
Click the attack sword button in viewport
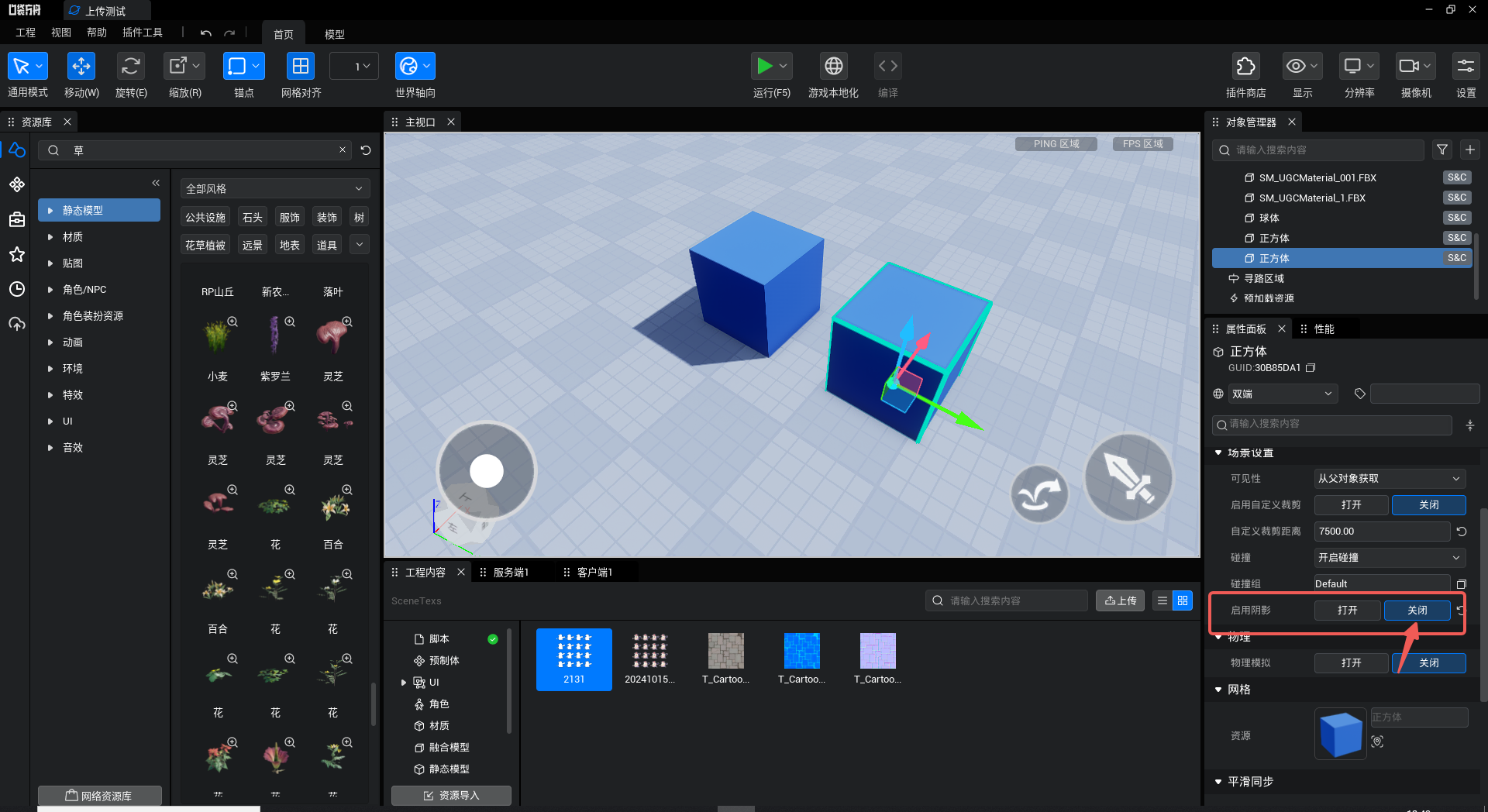[1128, 477]
